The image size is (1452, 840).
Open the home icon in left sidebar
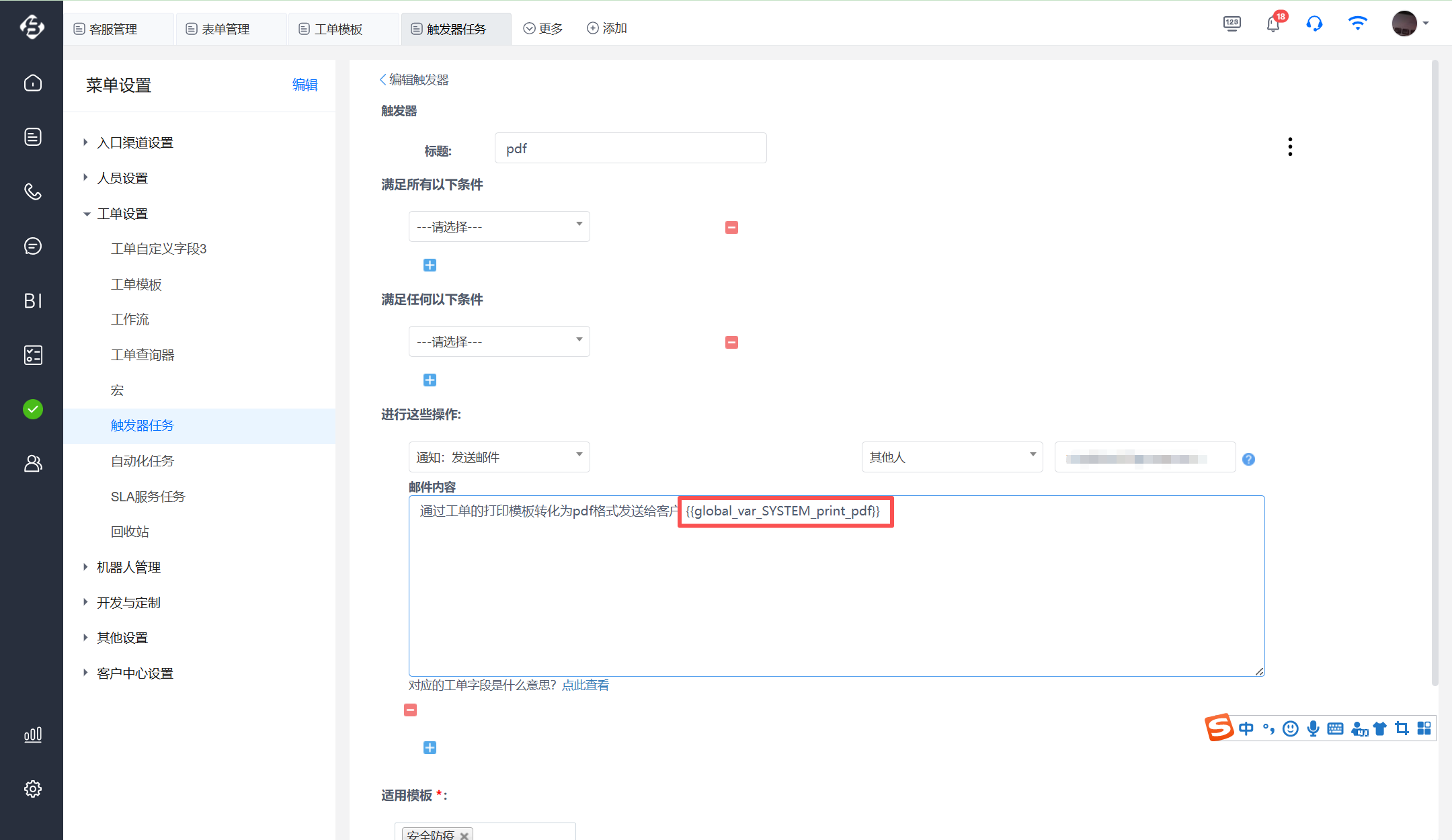32,83
